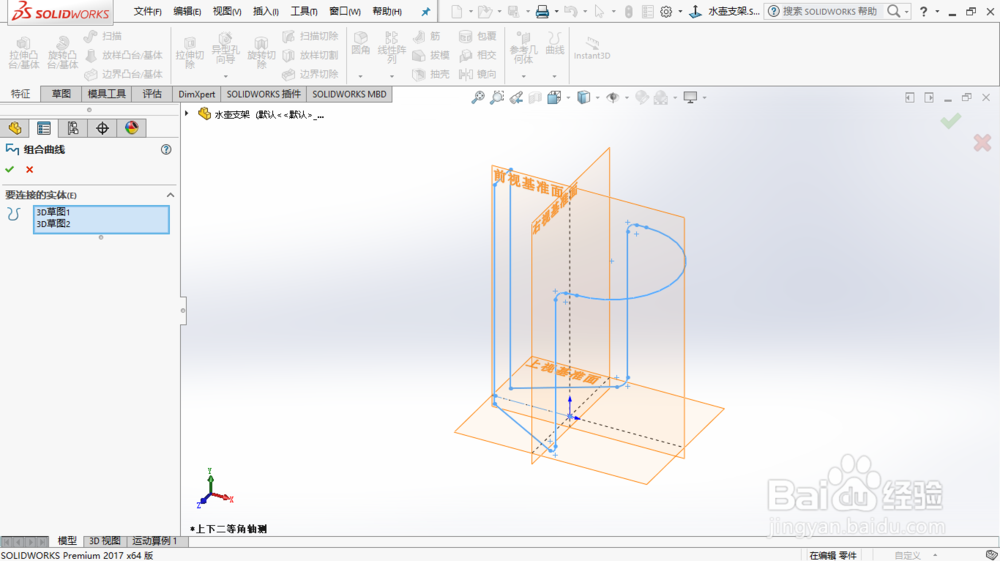The image size is (1000, 561).
Task: Open the 视图(V) menu
Action: (x=226, y=11)
